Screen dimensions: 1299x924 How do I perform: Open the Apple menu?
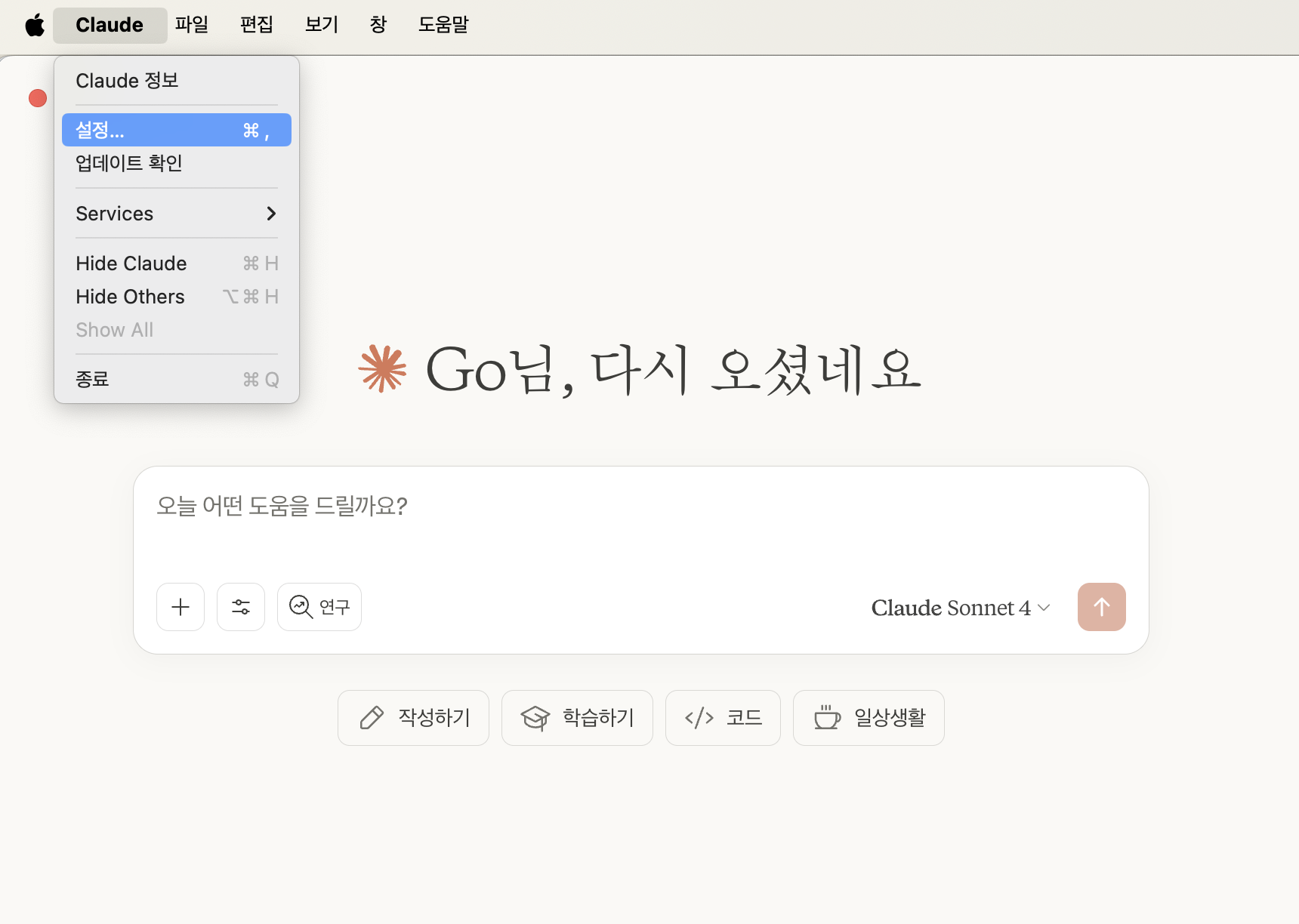pos(35,25)
